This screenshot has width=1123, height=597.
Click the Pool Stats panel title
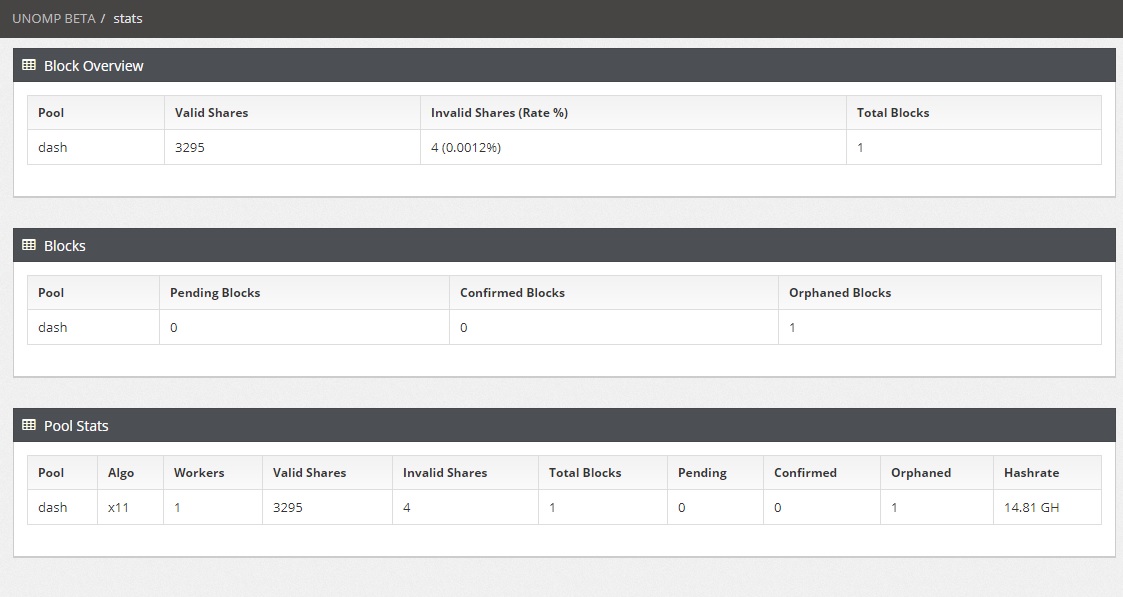pos(76,426)
